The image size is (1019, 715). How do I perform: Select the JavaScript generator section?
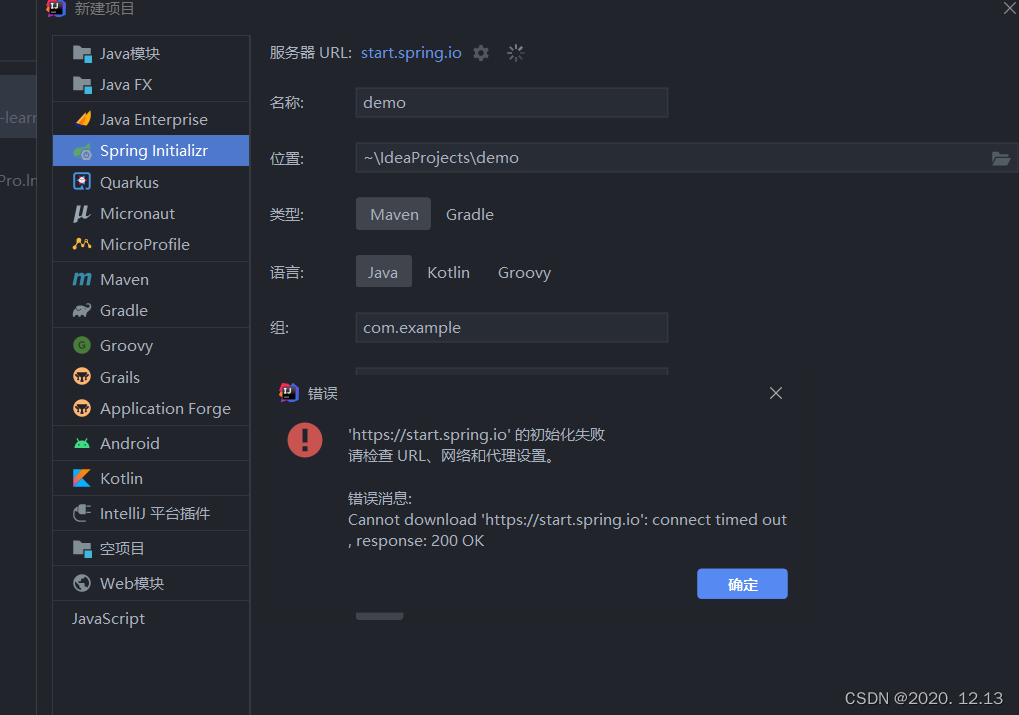point(108,618)
